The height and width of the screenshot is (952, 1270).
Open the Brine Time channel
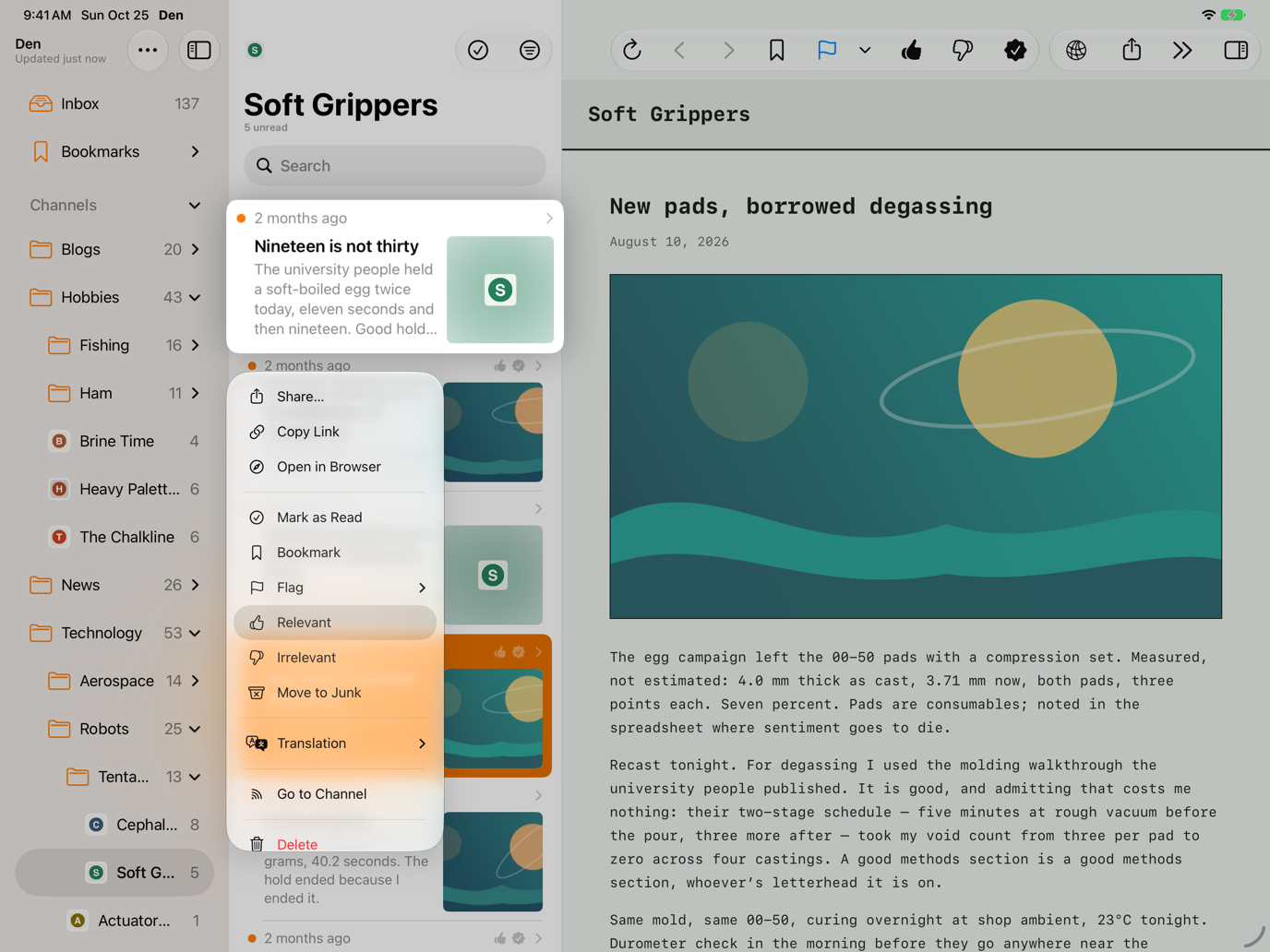(114, 441)
